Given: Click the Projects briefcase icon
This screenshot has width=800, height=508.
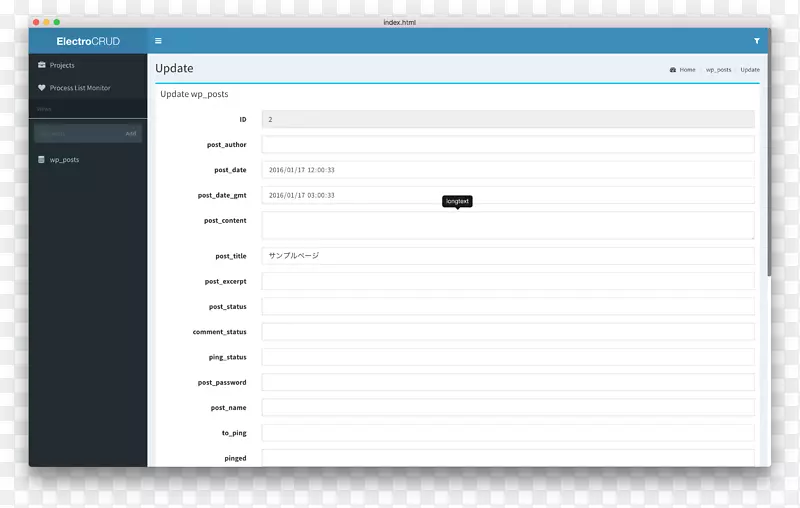Looking at the screenshot, I should [x=42, y=65].
